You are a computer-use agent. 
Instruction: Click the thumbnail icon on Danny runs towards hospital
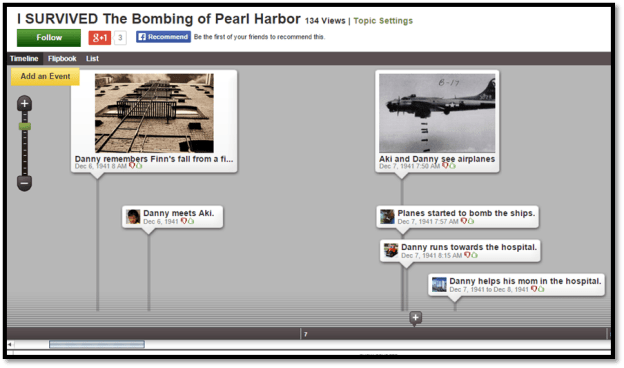pos(391,251)
